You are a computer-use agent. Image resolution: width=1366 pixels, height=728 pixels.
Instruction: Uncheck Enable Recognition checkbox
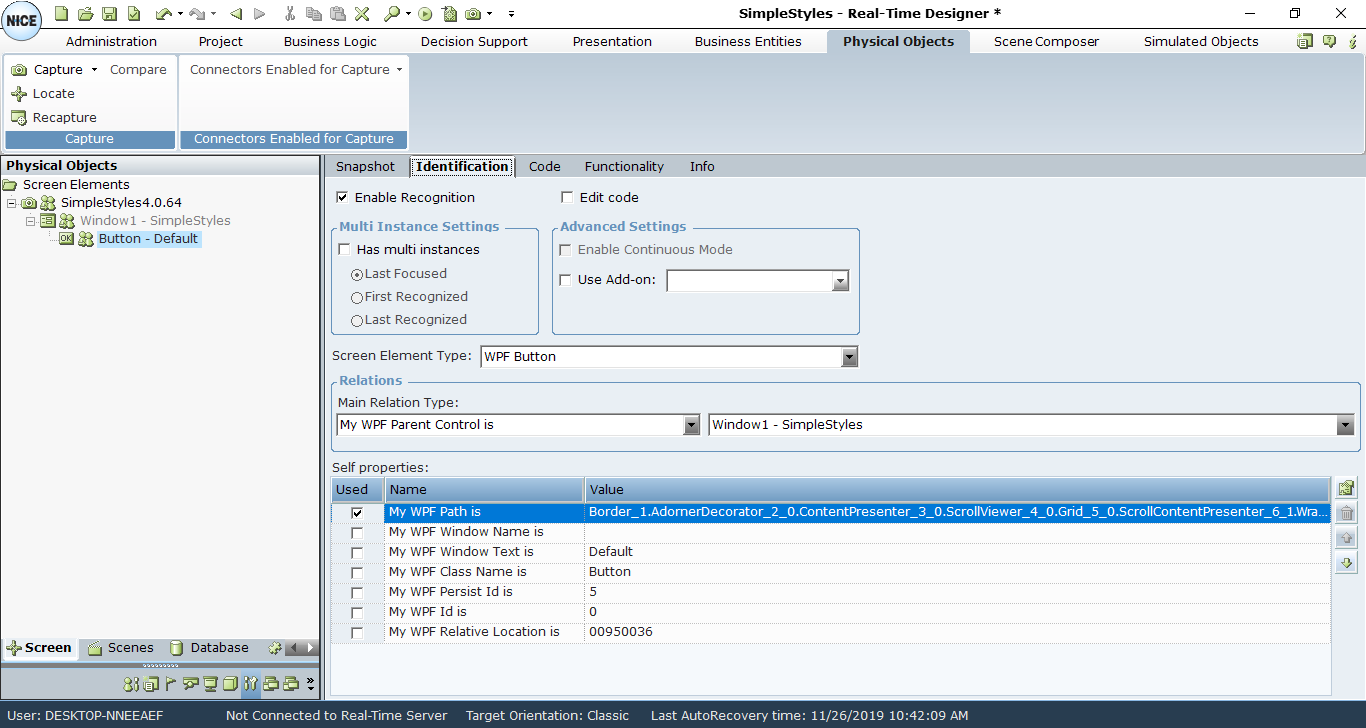click(343, 197)
